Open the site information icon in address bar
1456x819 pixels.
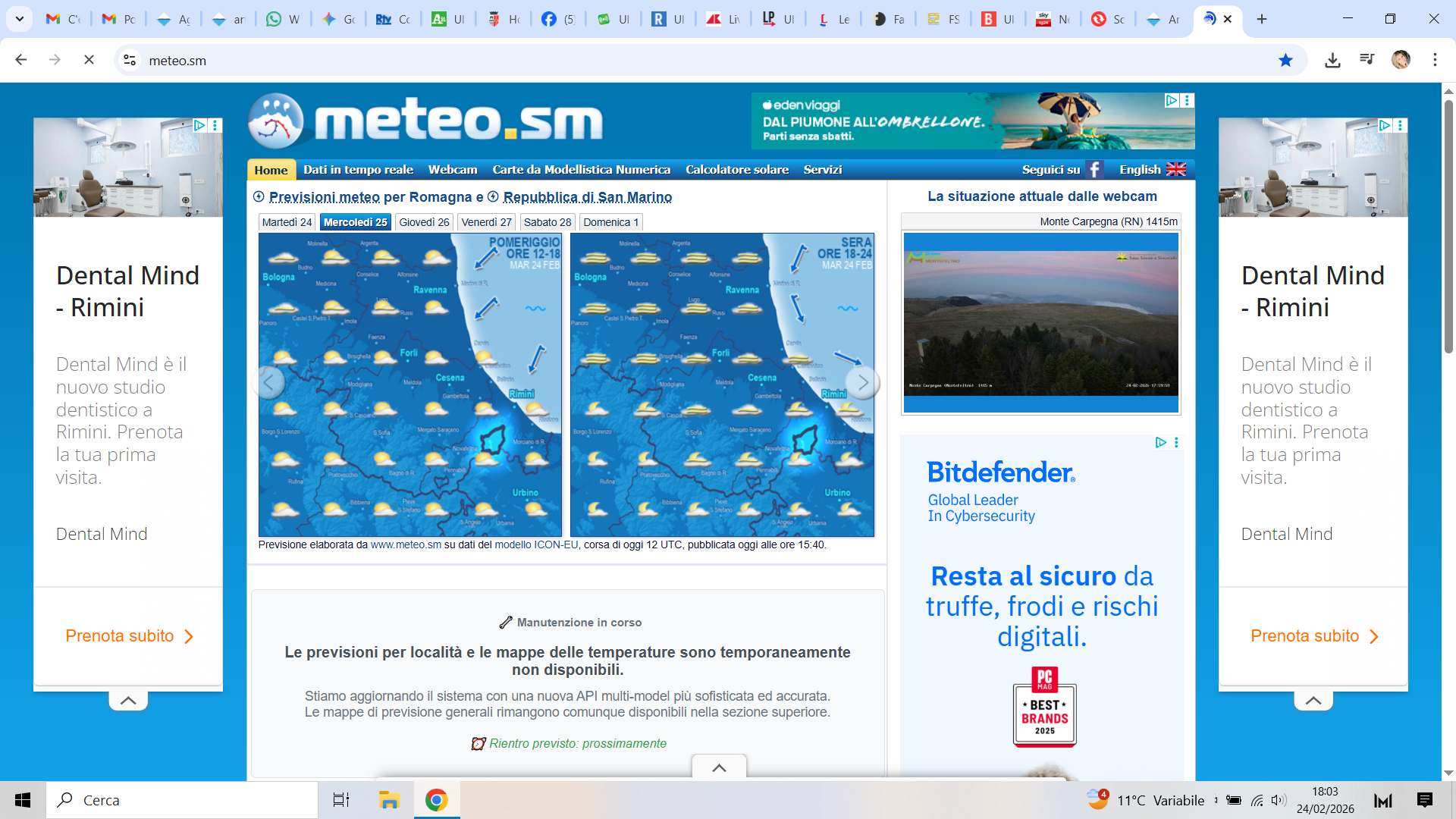click(x=130, y=61)
